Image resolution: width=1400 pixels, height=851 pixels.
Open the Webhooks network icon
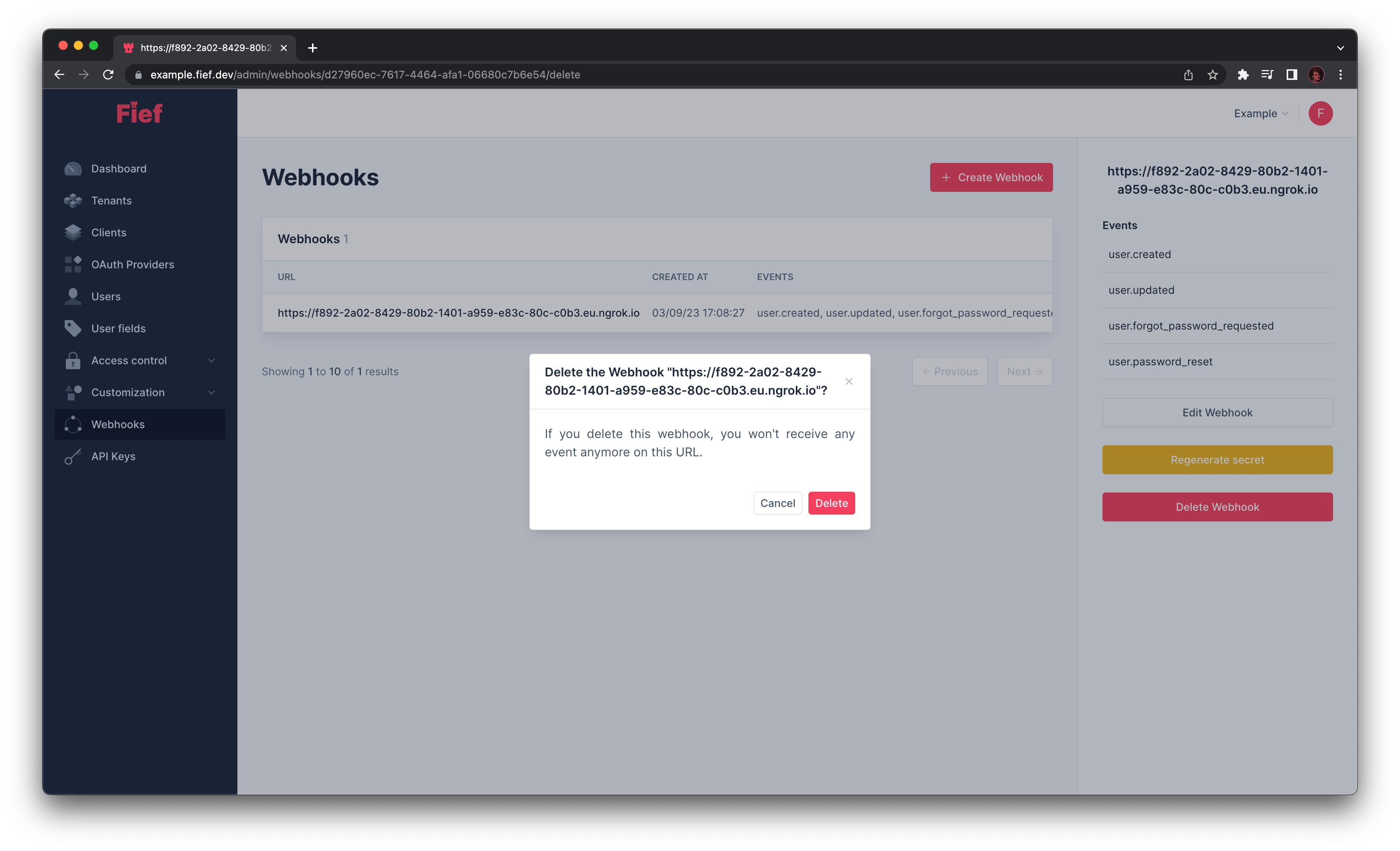point(73,424)
